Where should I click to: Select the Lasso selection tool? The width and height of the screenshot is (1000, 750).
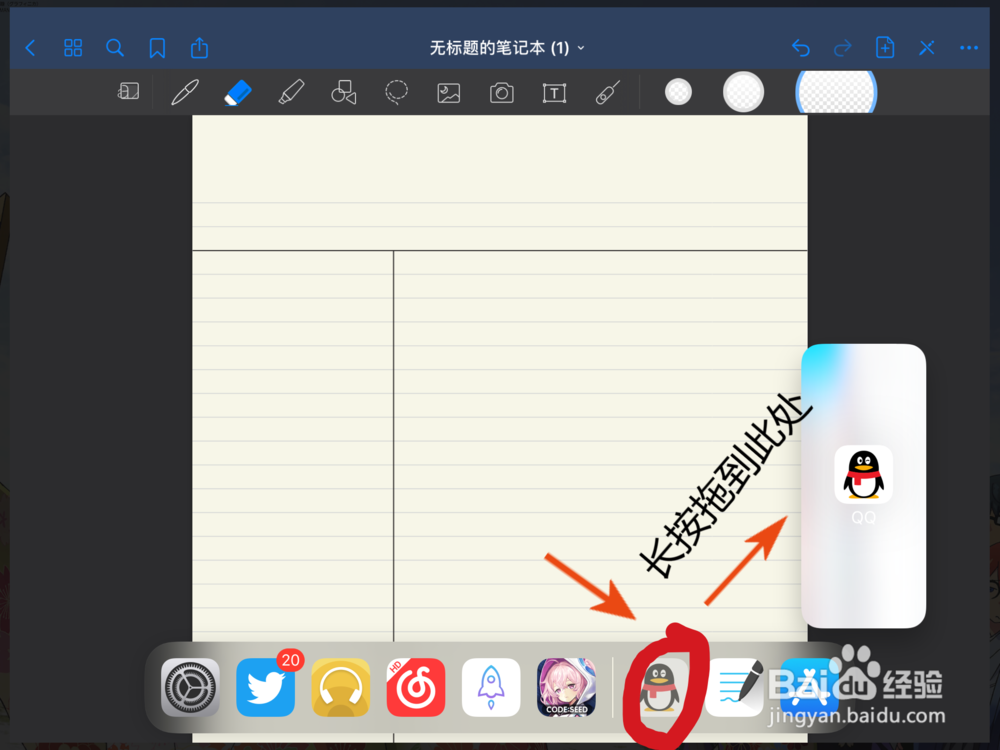click(x=396, y=92)
